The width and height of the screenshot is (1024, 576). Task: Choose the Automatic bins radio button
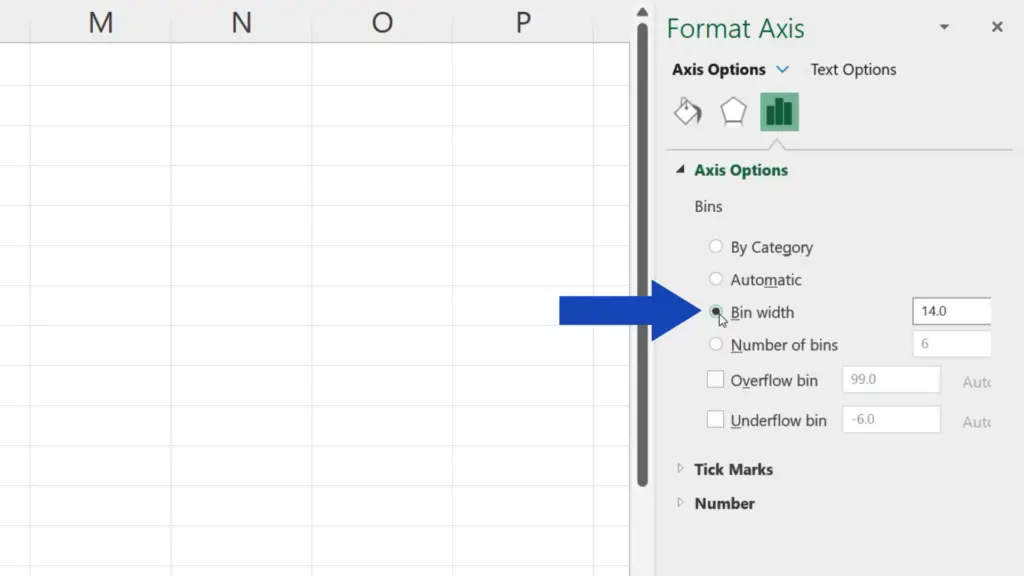click(x=716, y=279)
